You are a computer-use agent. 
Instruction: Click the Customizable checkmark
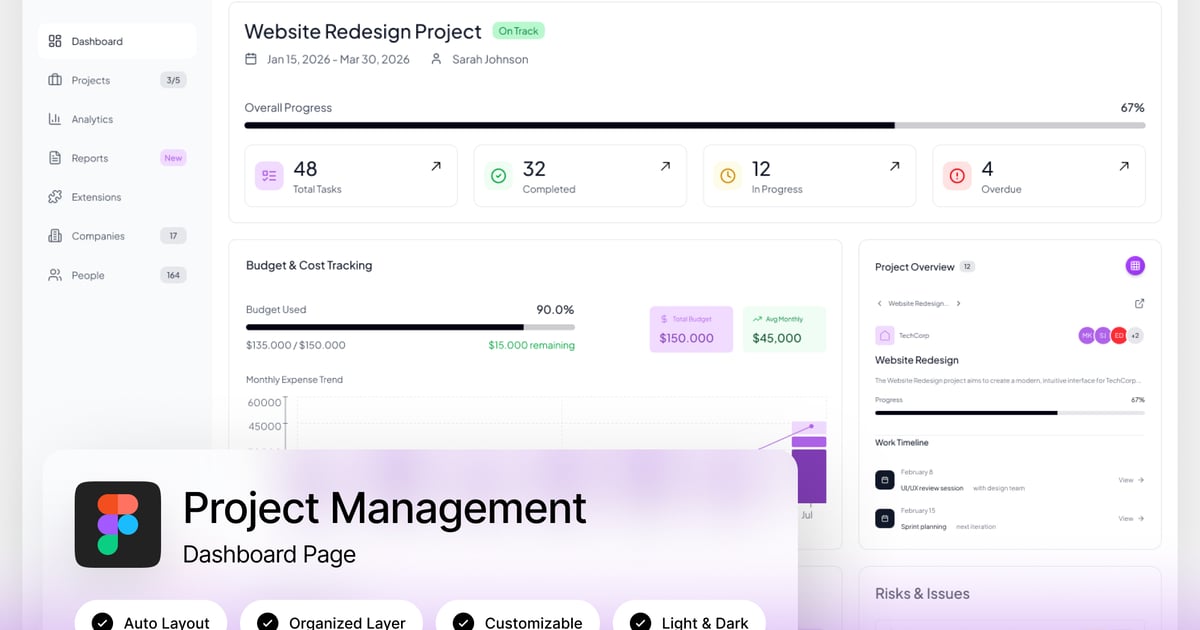[x=463, y=622]
